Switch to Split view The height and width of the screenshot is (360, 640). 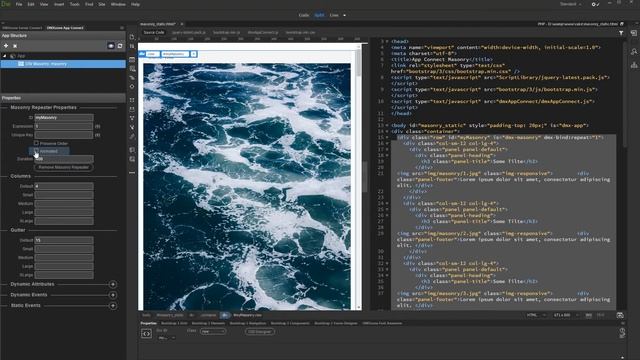click(x=319, y=15)
